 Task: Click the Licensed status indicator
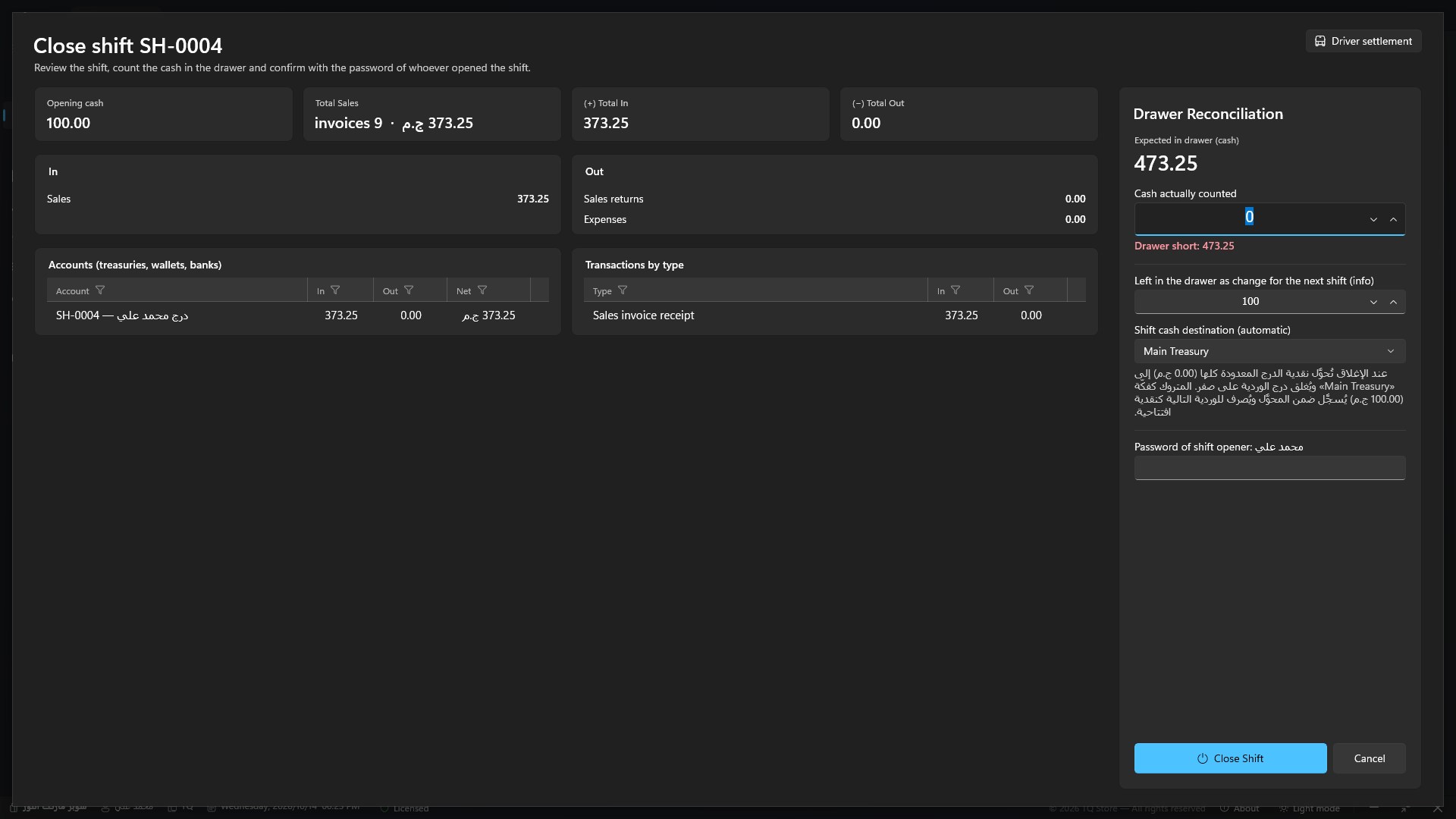click(404, 808)
